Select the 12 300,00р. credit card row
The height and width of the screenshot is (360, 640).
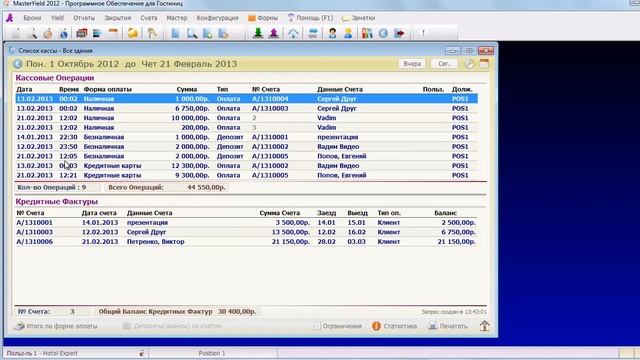tap(247, 166)
